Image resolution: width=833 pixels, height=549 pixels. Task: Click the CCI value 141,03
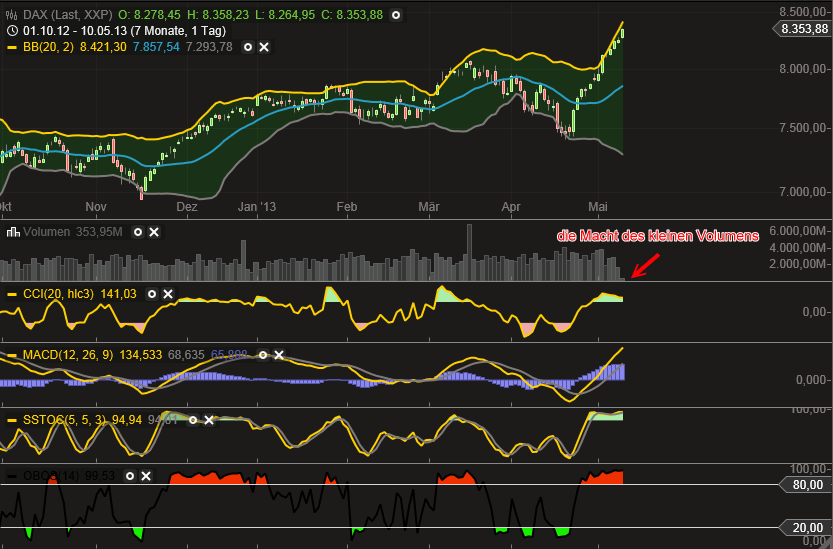click(118, 294)
